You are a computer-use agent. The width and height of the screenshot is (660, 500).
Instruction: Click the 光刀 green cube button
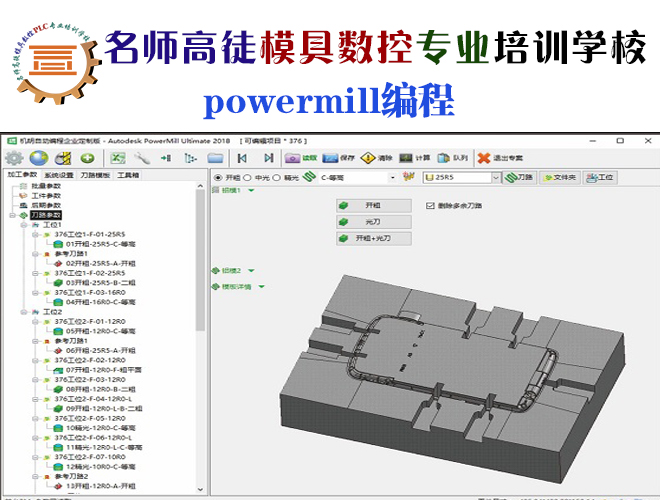[374, 222]
